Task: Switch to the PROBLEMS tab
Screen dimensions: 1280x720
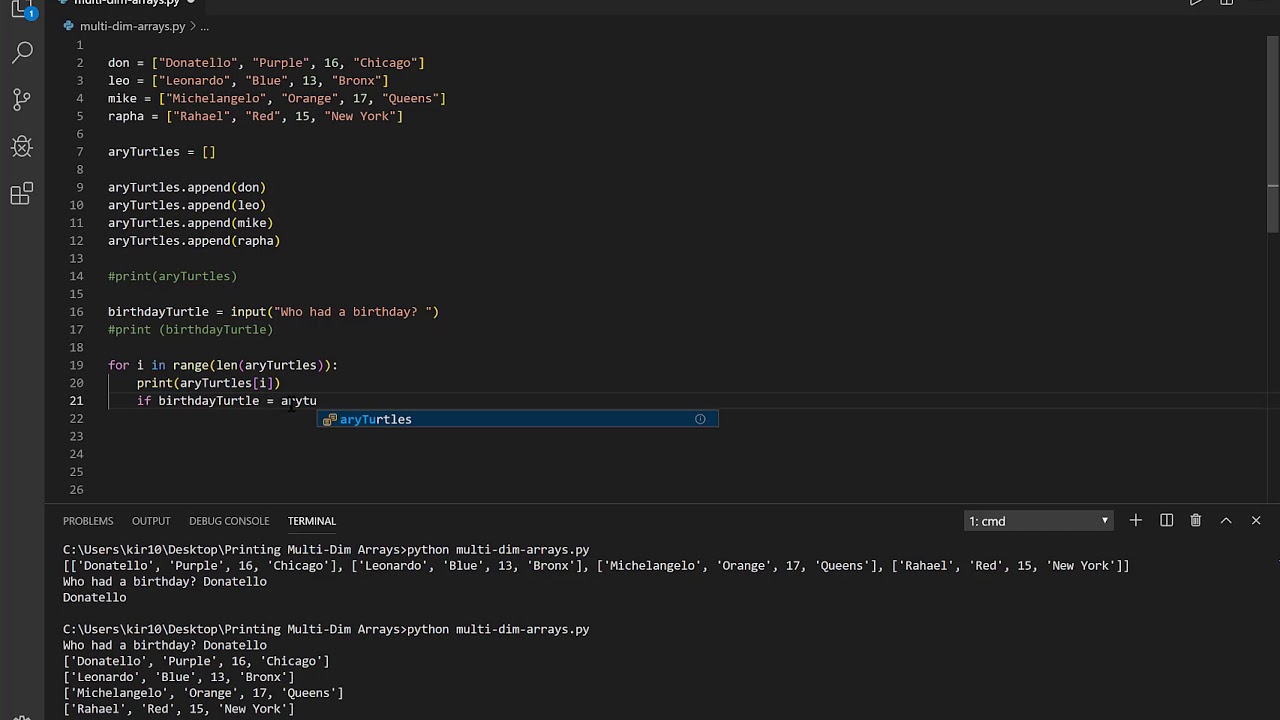Action: [88, 521]
